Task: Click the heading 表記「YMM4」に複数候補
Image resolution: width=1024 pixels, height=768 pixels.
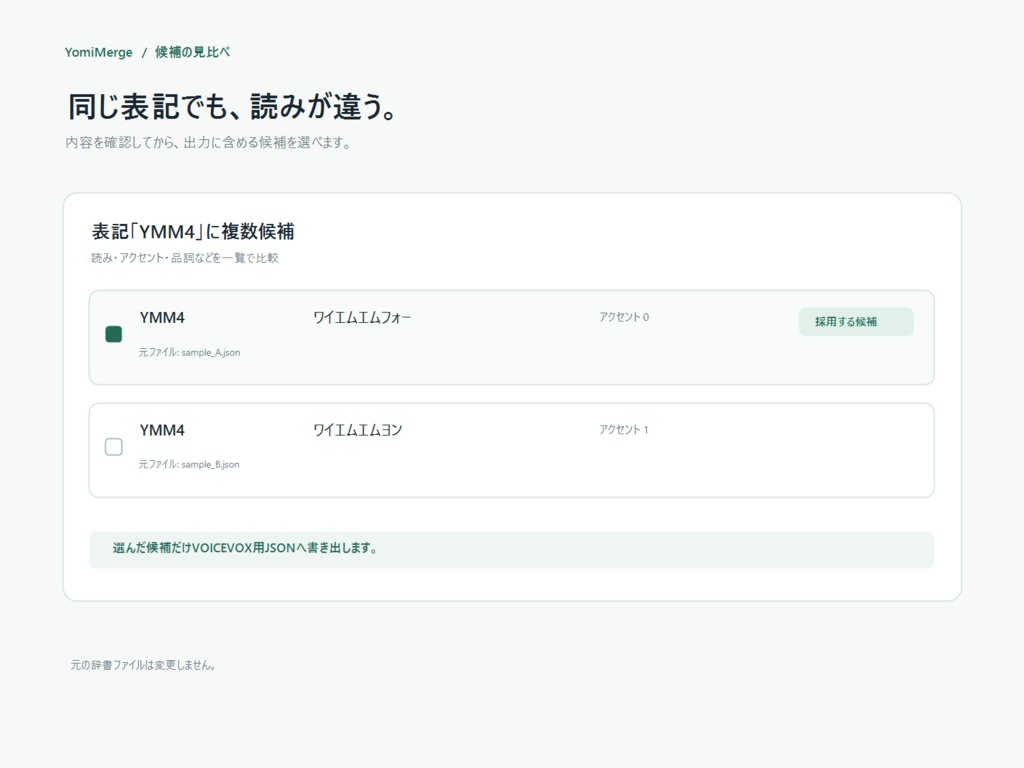Action: 193,231
